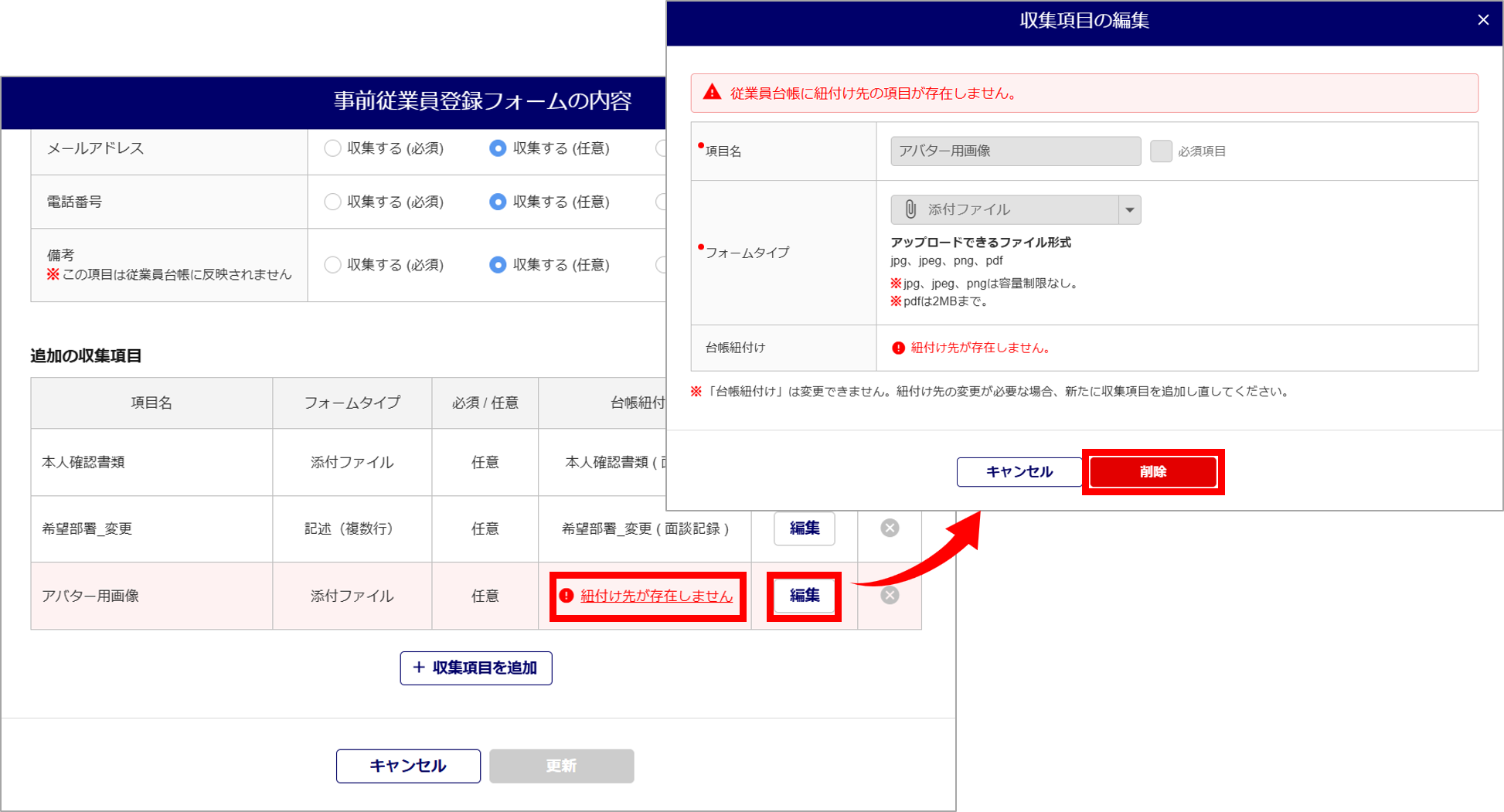Image resolution: width=1504 pixels, height=812 pixels.
Task: Click 編集 button for アバター用画像 row
Action: pyautogui.click(x=804, y=596)
